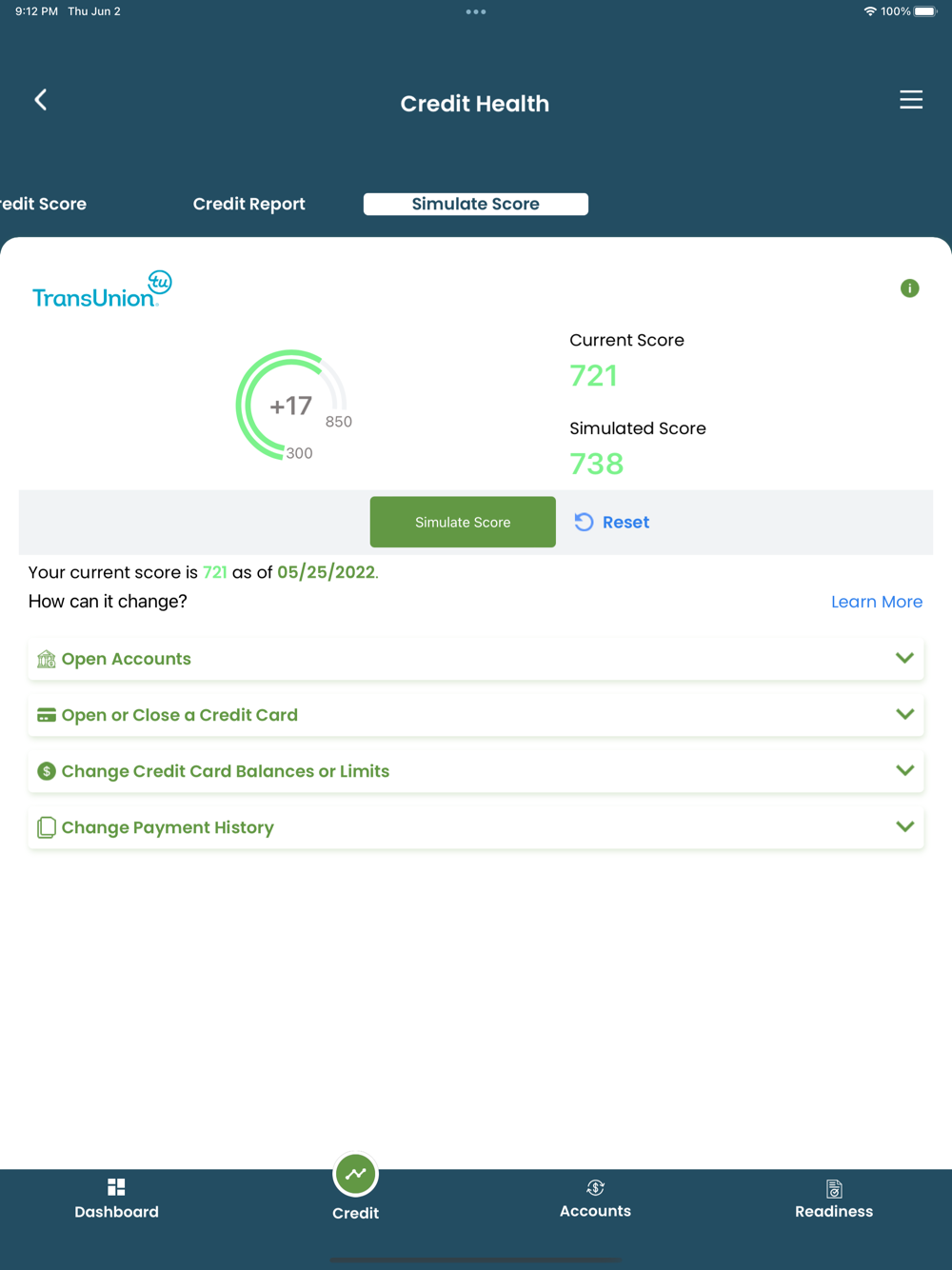The image size is (952, 1270).
Task: Open the hamburger menu
Action: click(911, 100)
